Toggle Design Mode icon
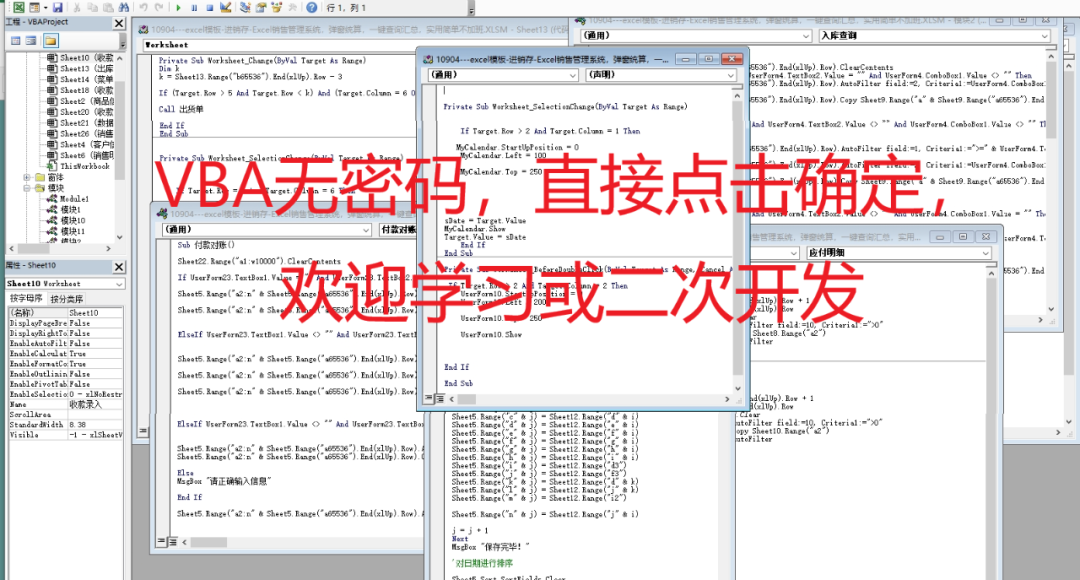Screen dimensions: 1080x580 point(226,8)
